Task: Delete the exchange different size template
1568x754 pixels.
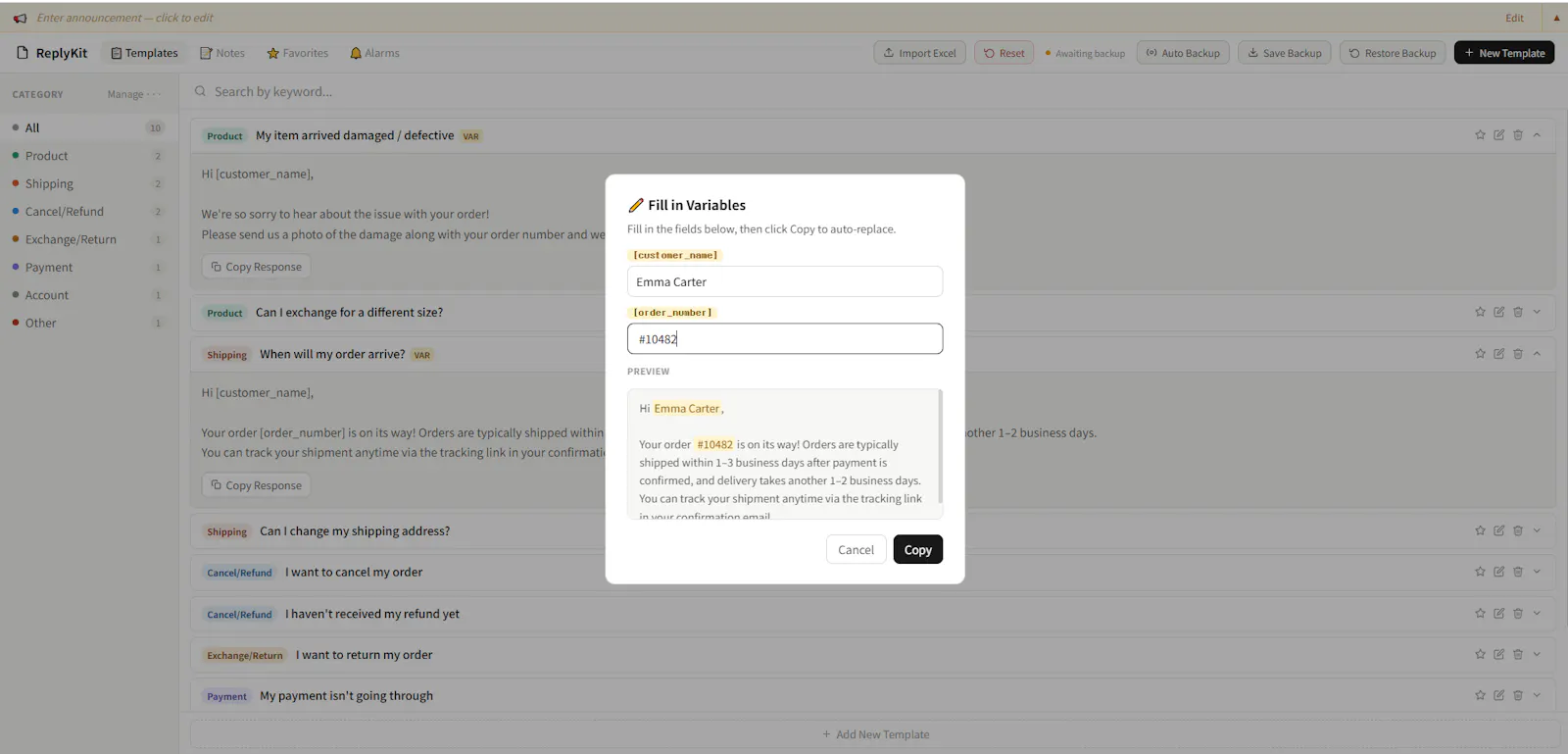Action: (1518, 312)
